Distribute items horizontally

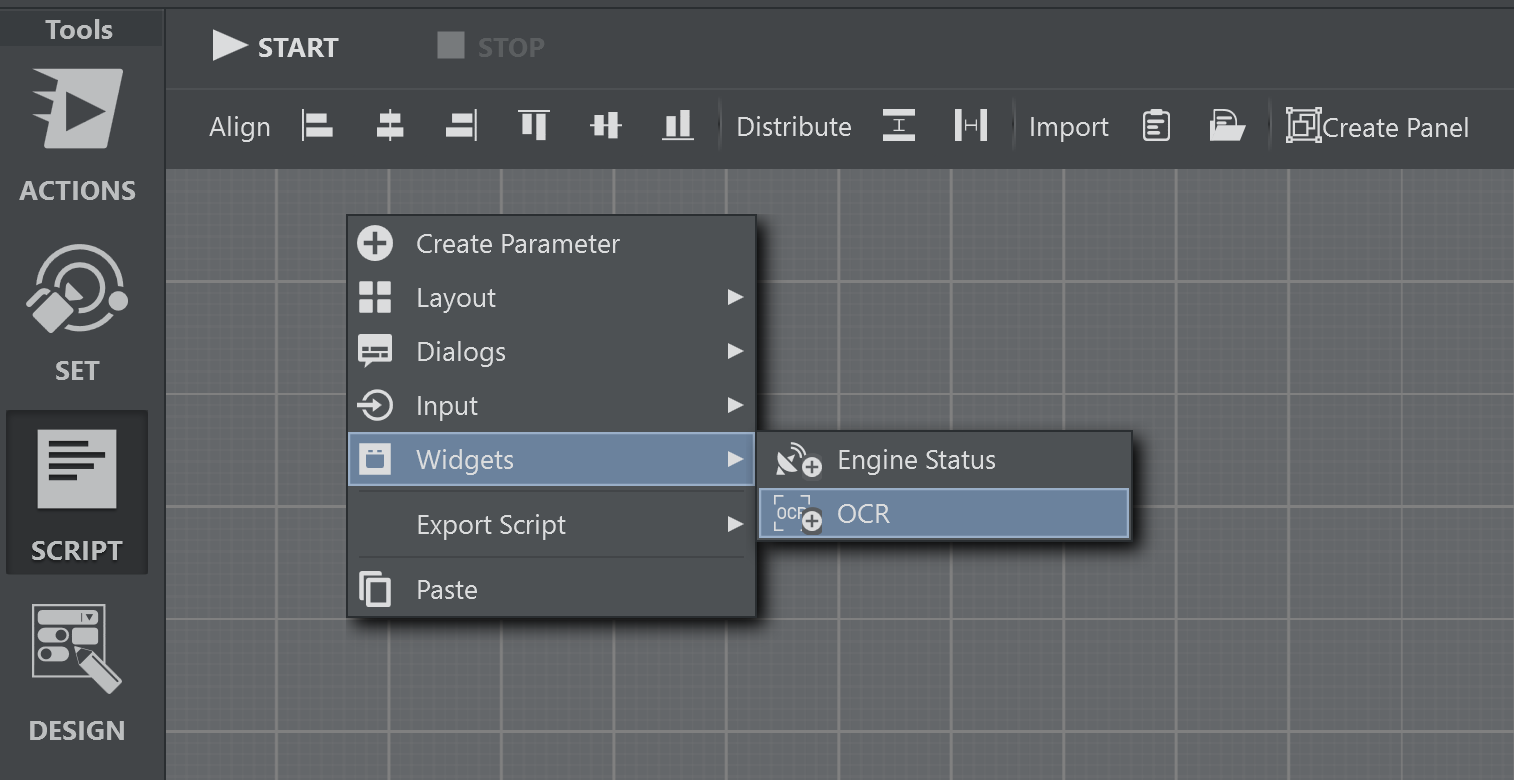[970, 126]
